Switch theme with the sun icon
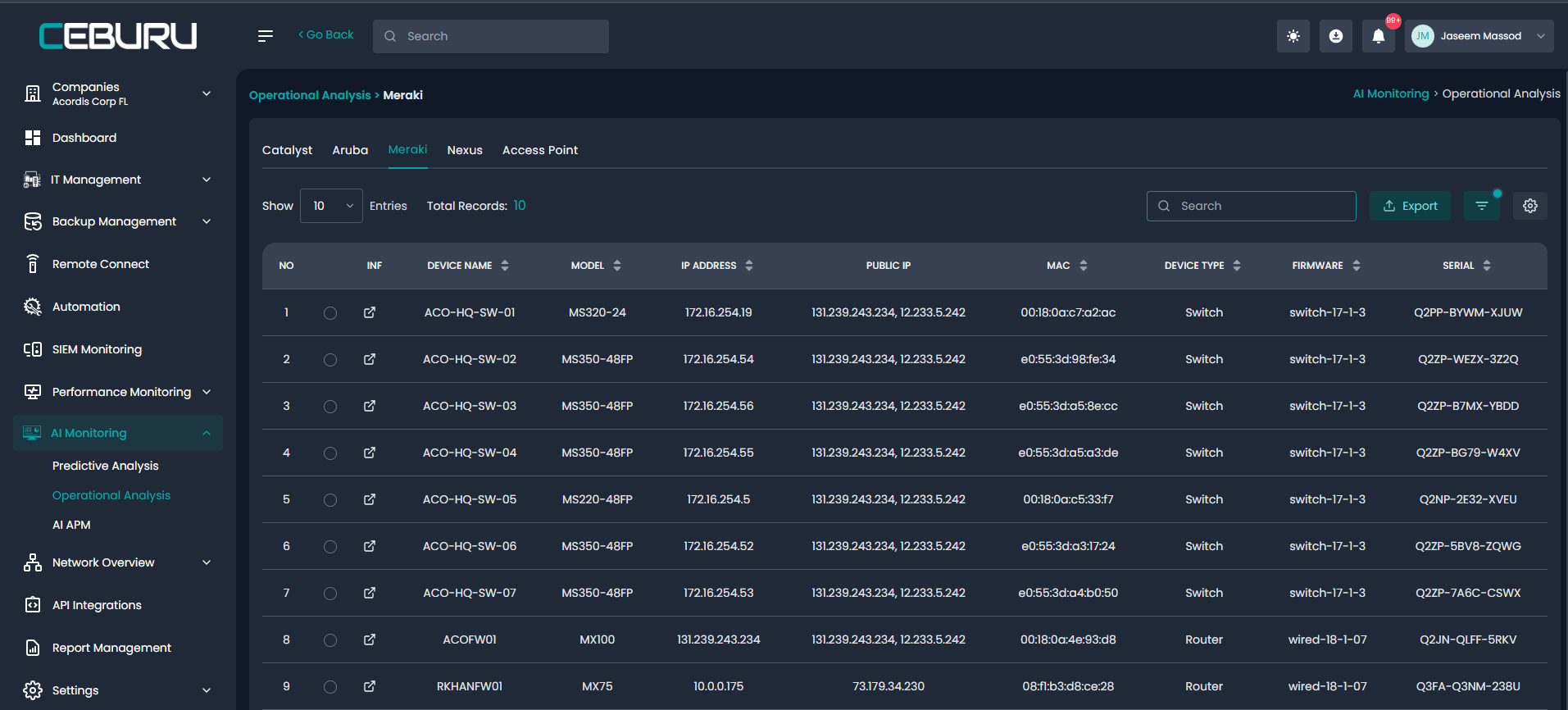Image resolution: width=1568 pixels, height=710 pixels. [x=1293, y=36]
